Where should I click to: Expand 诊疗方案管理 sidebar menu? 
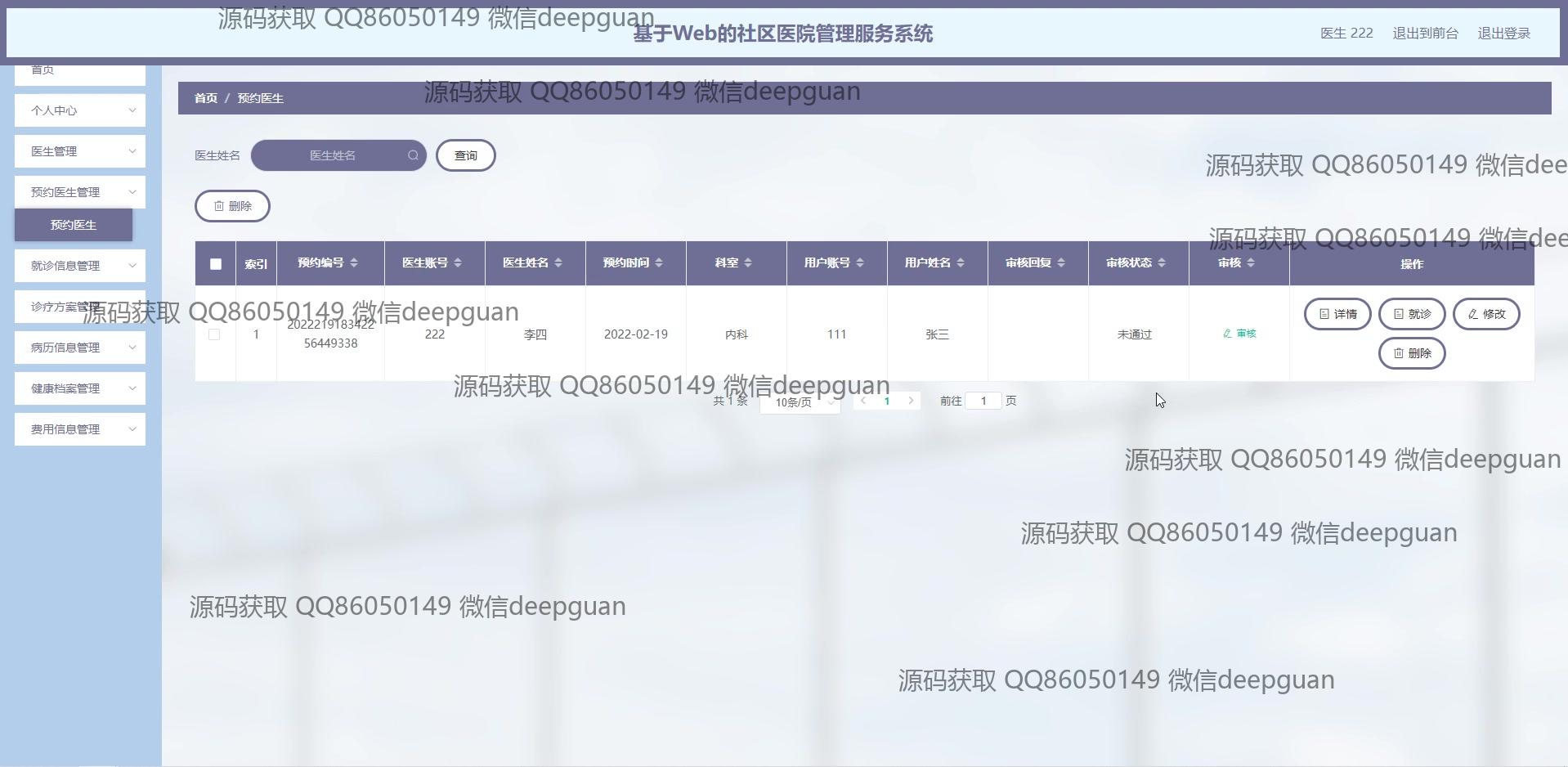point(80,307)
